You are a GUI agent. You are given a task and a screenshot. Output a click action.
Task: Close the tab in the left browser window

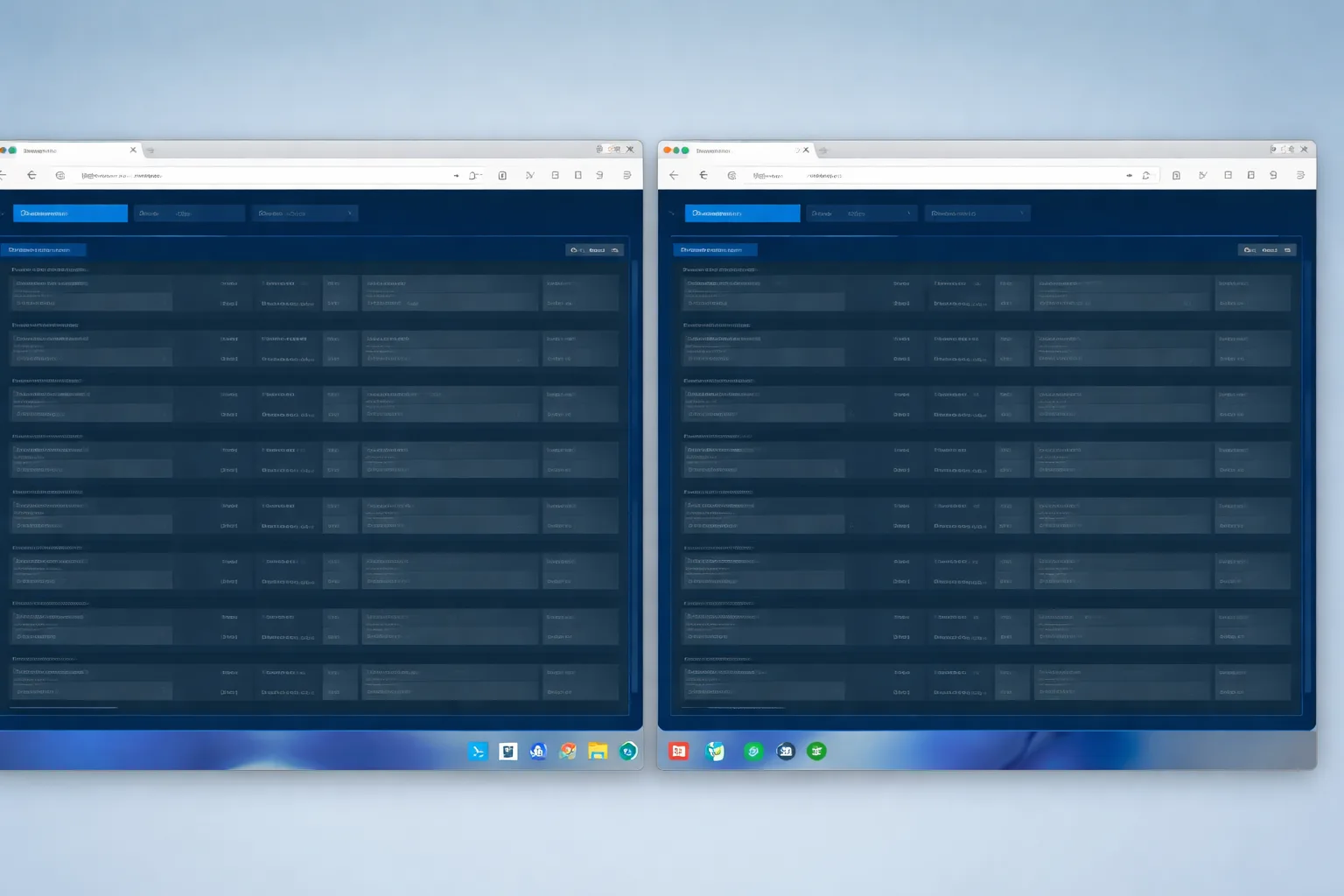(133, 150)
